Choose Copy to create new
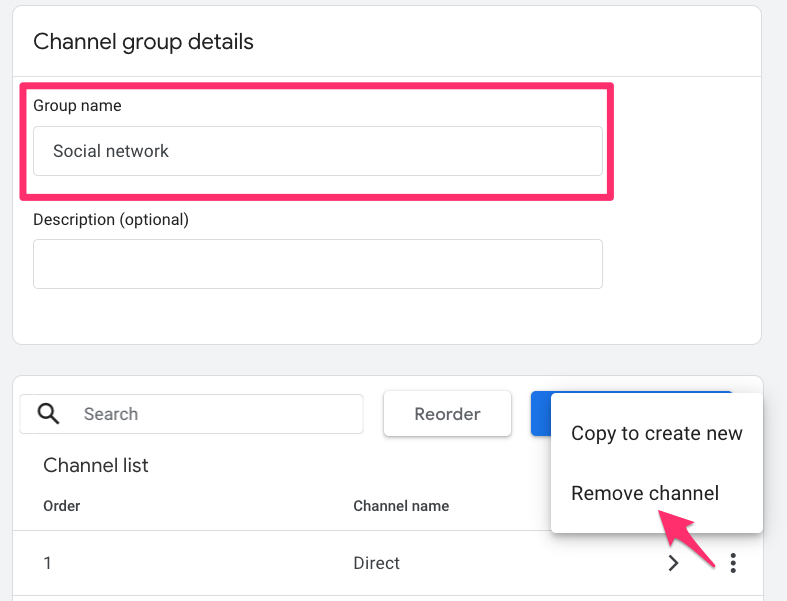787x601 pixels. (656, 433)
